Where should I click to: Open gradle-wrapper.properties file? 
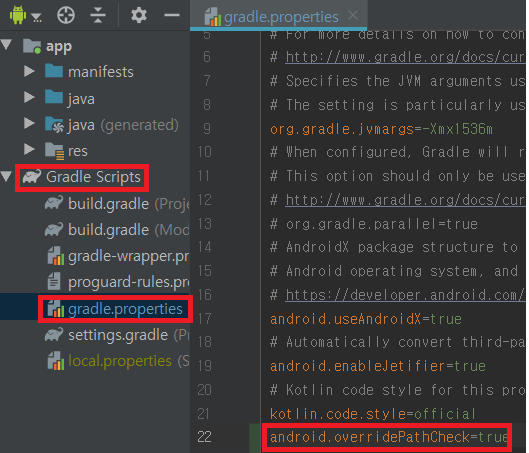coord(129,256)
